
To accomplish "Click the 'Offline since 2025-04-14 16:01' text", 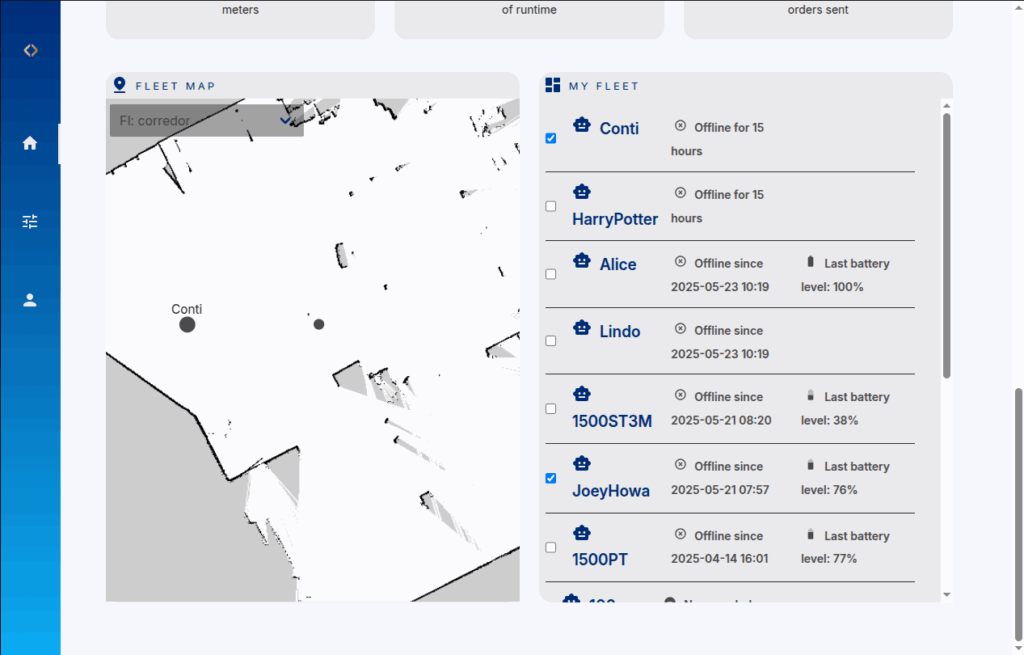I will pyautogui.click(x=720, y=547).
